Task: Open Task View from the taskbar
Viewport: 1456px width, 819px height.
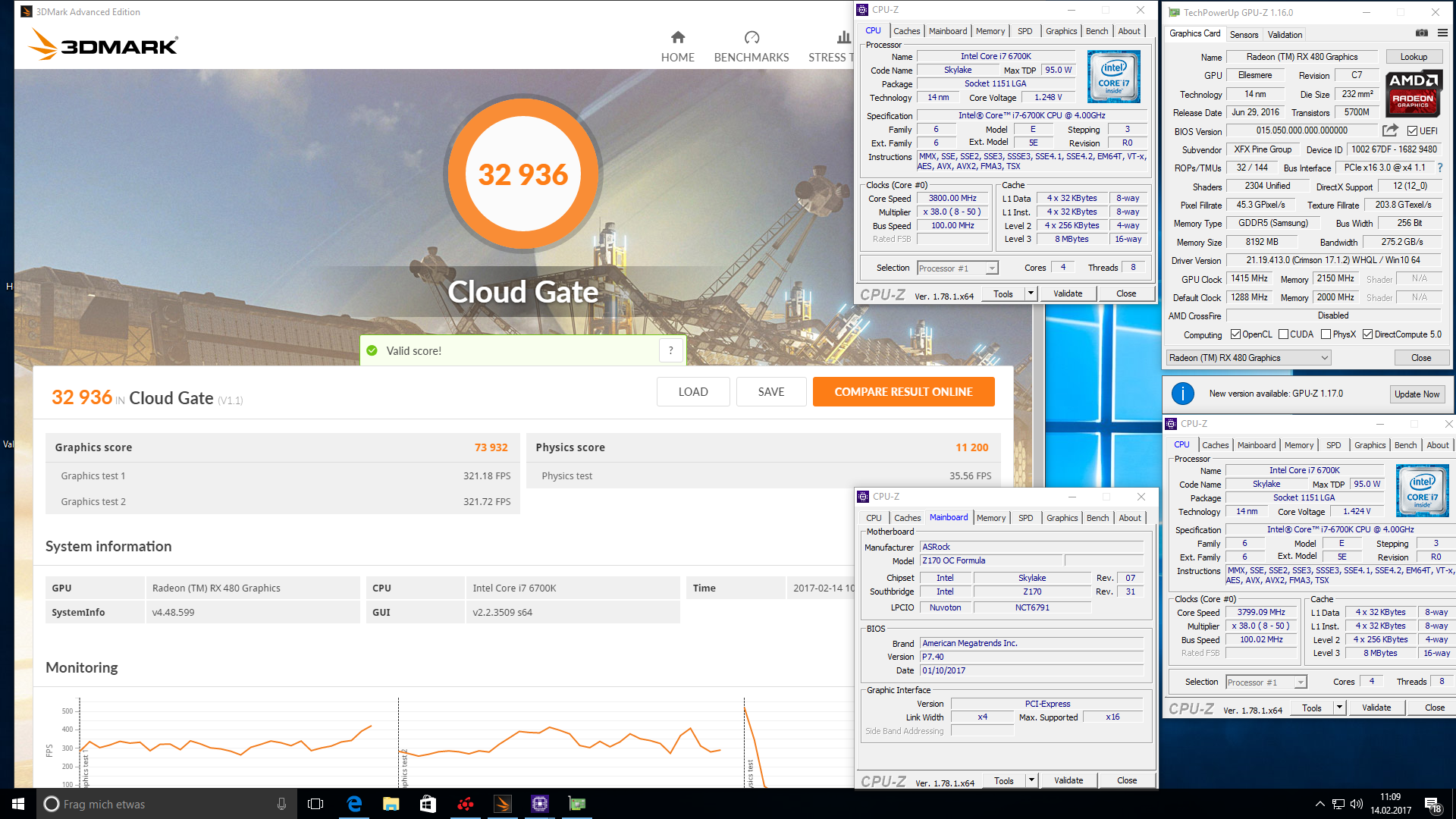Action: click(x=315, y=804)
